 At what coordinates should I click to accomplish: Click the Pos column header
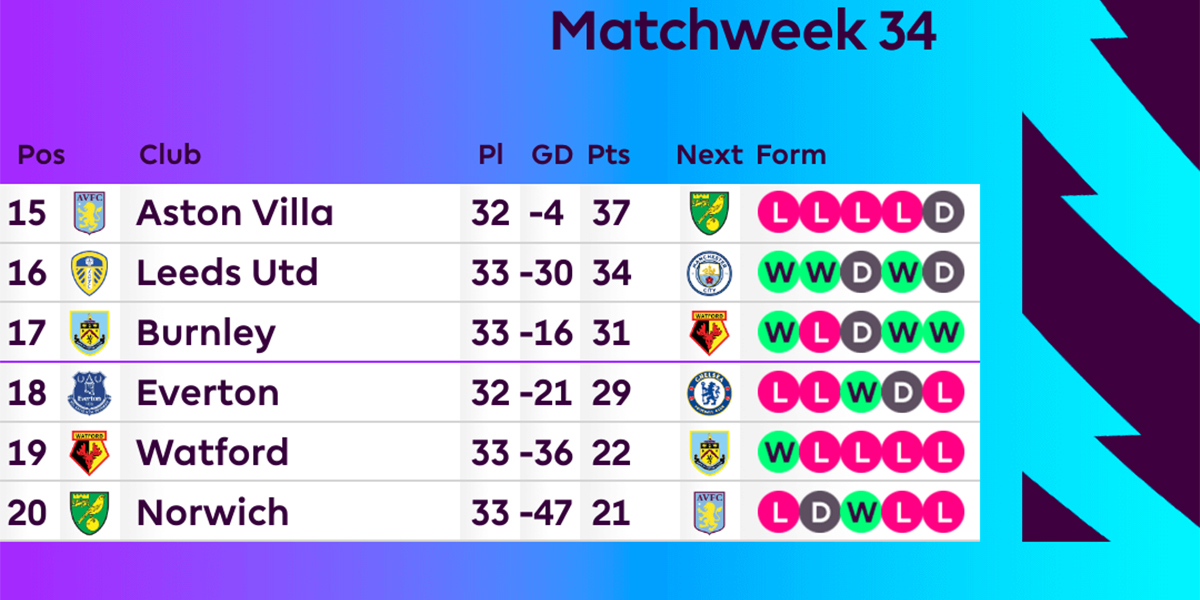(x=41, y=155)
